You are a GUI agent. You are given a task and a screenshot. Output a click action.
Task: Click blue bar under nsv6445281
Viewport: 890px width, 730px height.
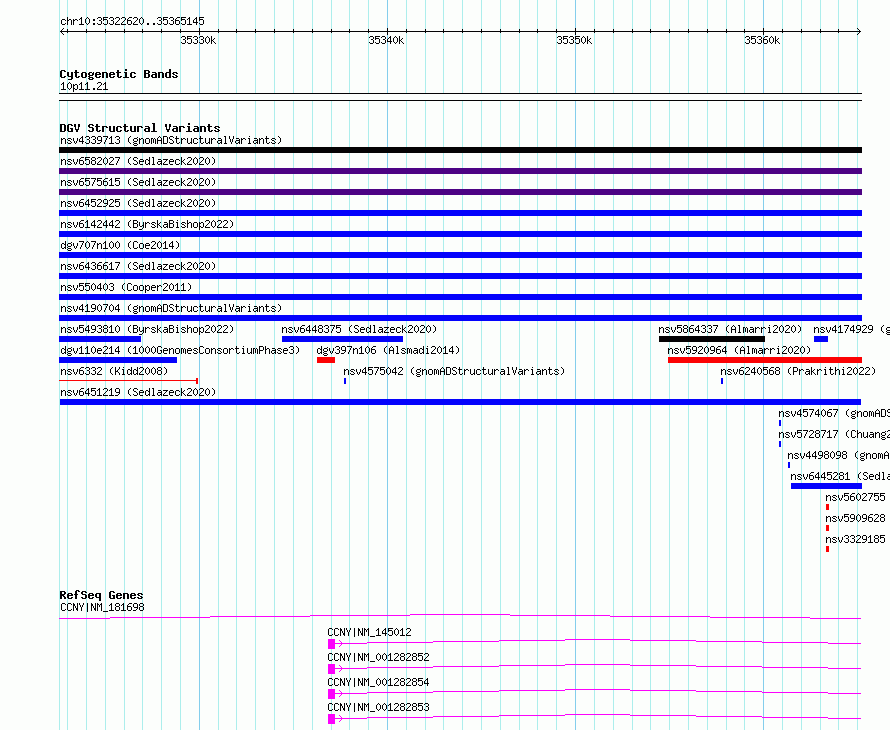point(826,486)
